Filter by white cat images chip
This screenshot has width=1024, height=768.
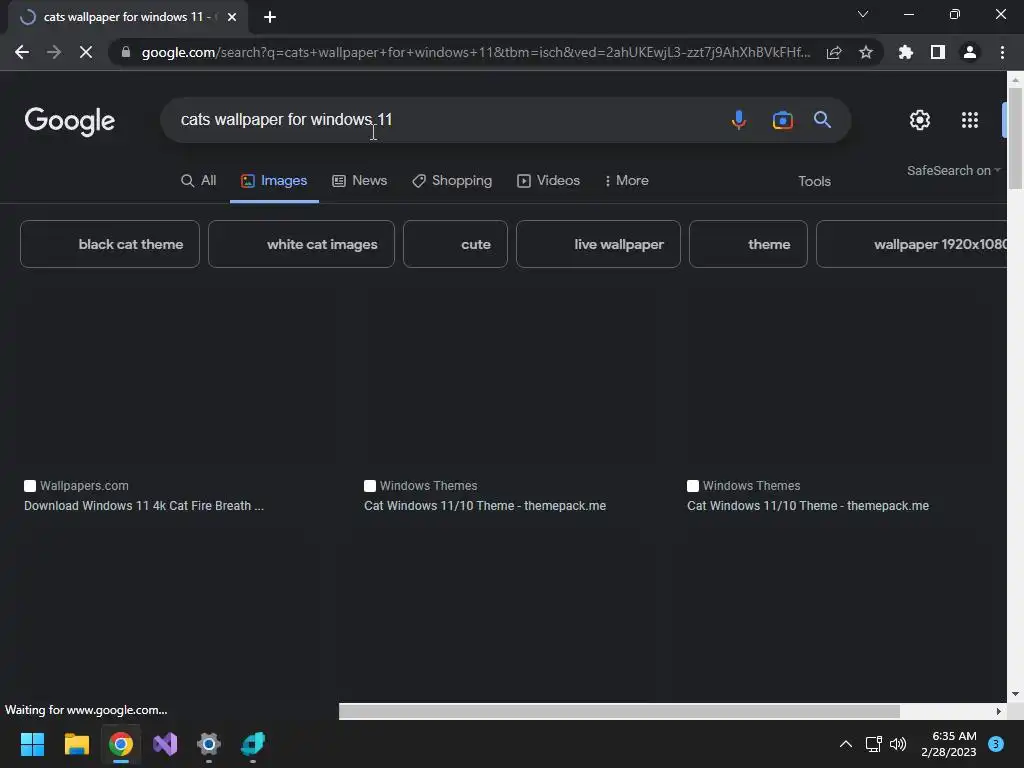(x=301, y=244)
